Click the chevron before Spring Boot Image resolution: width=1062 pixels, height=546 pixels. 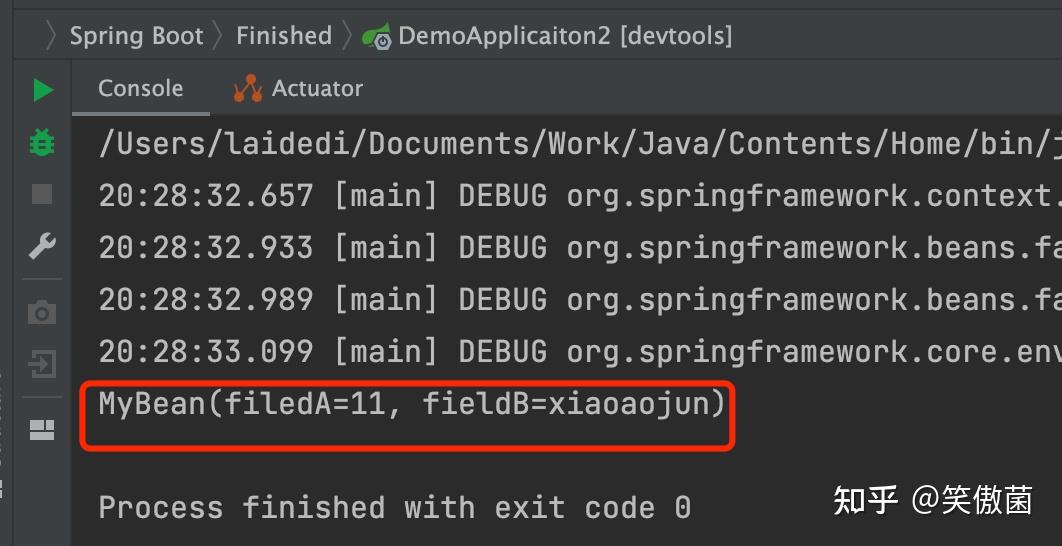pyautogui.click(x=52, y=36)
